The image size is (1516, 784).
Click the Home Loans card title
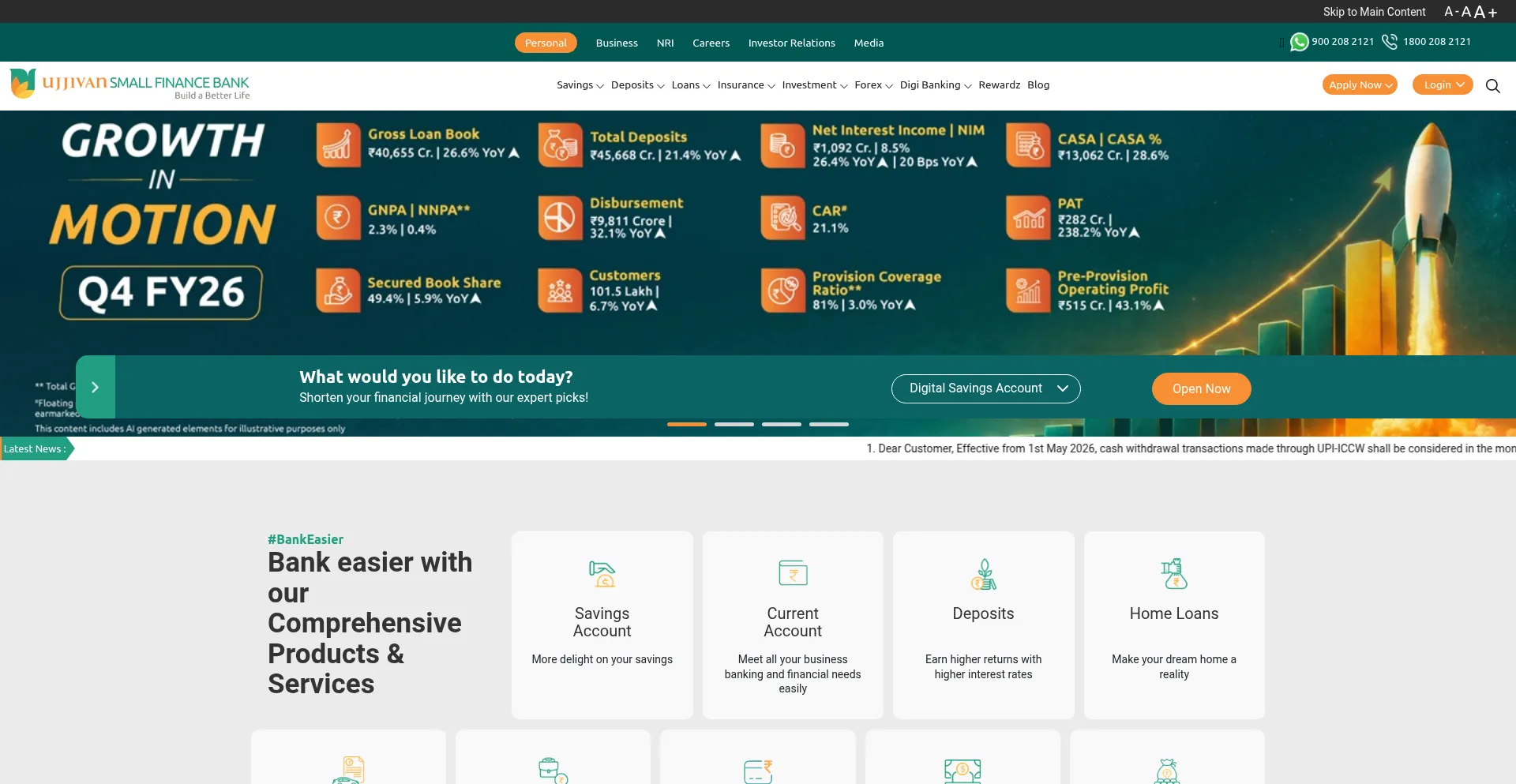(x=1174, y=613)
